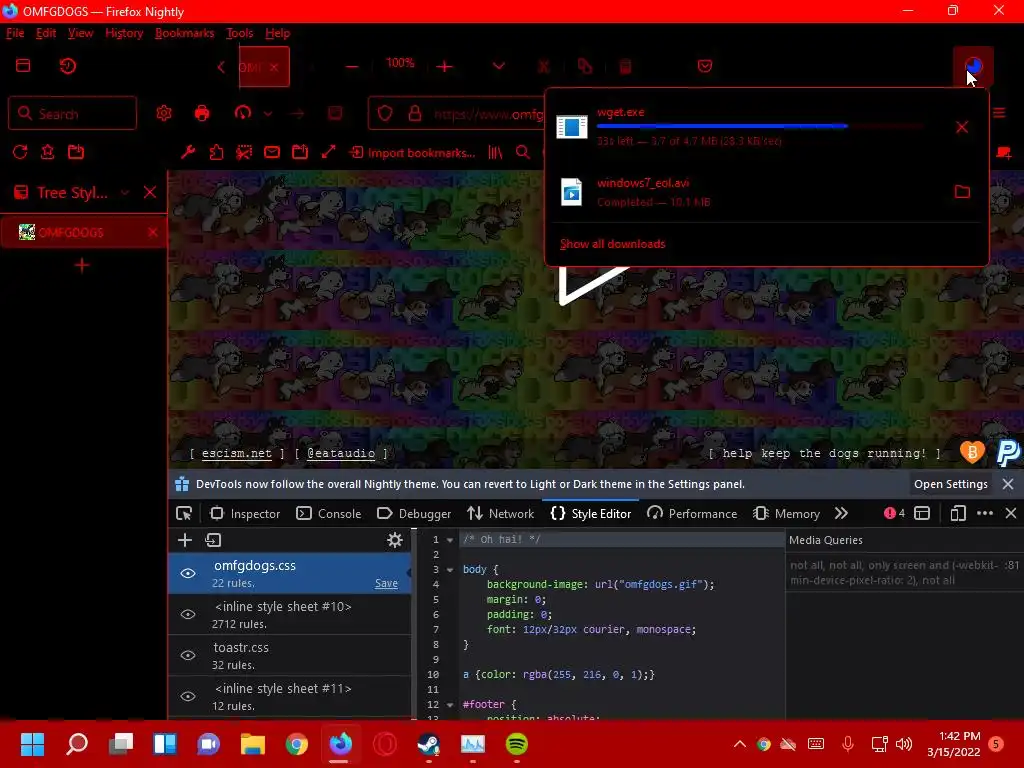Collapse #footer rule fold at line 12
This screenshot has width=1024, height=768.
pos(450,705)
